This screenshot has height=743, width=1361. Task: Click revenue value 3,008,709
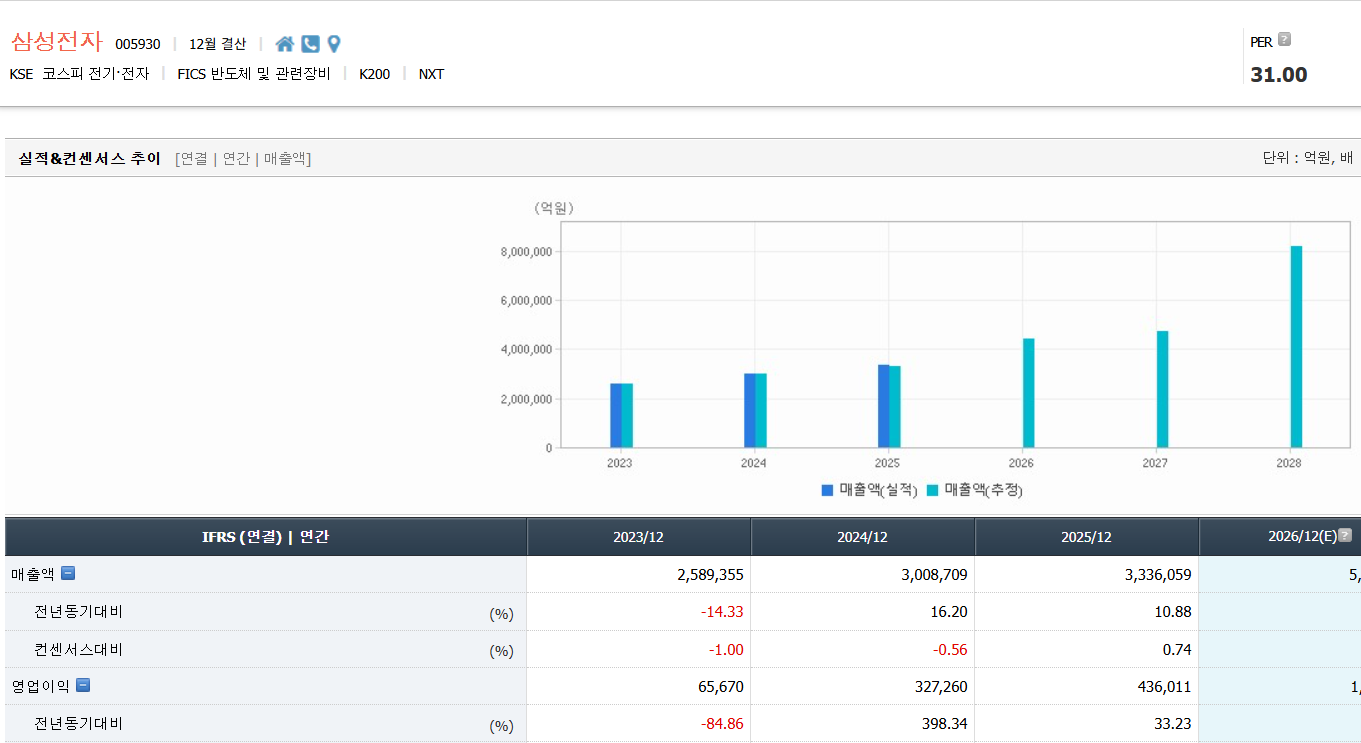(934, 575)
